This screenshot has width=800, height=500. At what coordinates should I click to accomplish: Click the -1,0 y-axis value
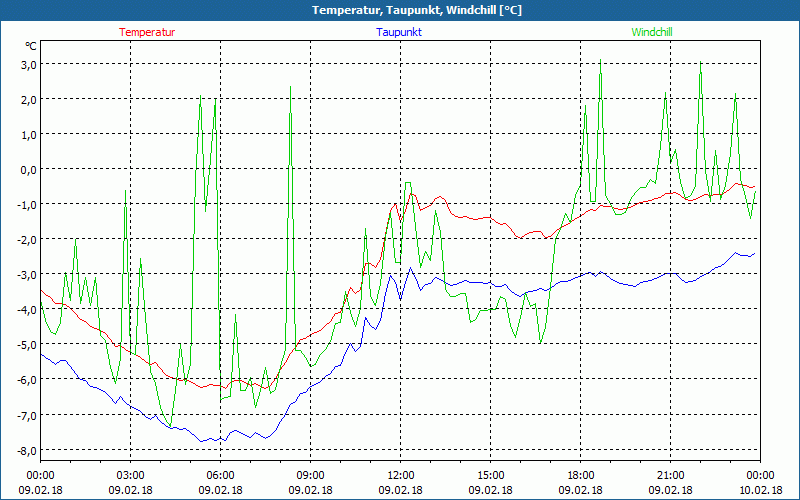click(27, 205)
